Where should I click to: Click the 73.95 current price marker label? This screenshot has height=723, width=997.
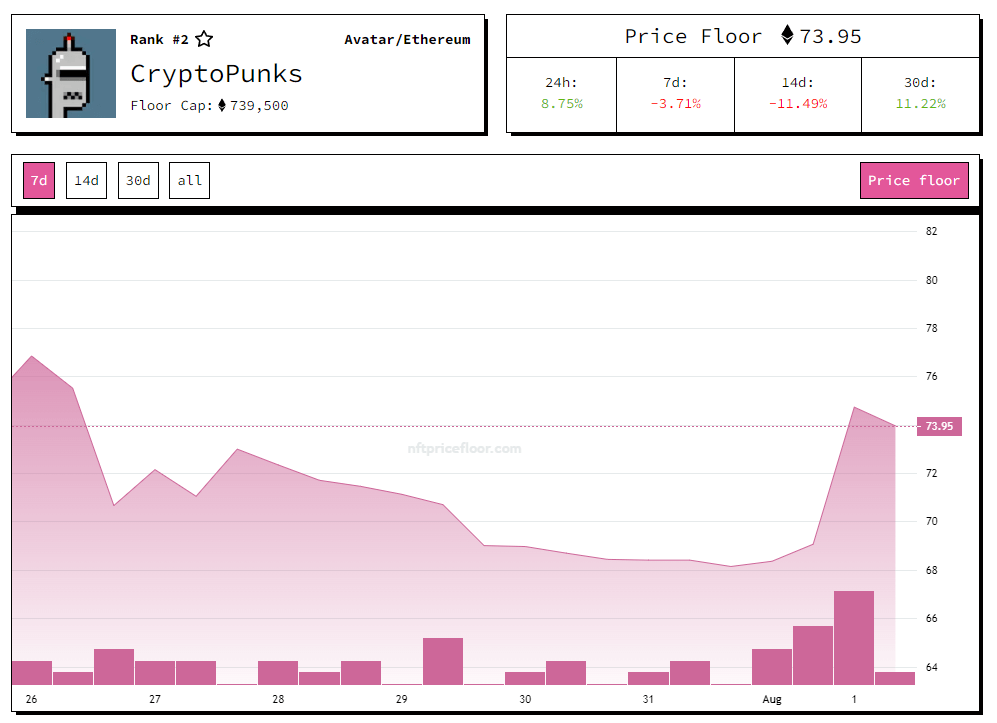click(x=939, y=426)
